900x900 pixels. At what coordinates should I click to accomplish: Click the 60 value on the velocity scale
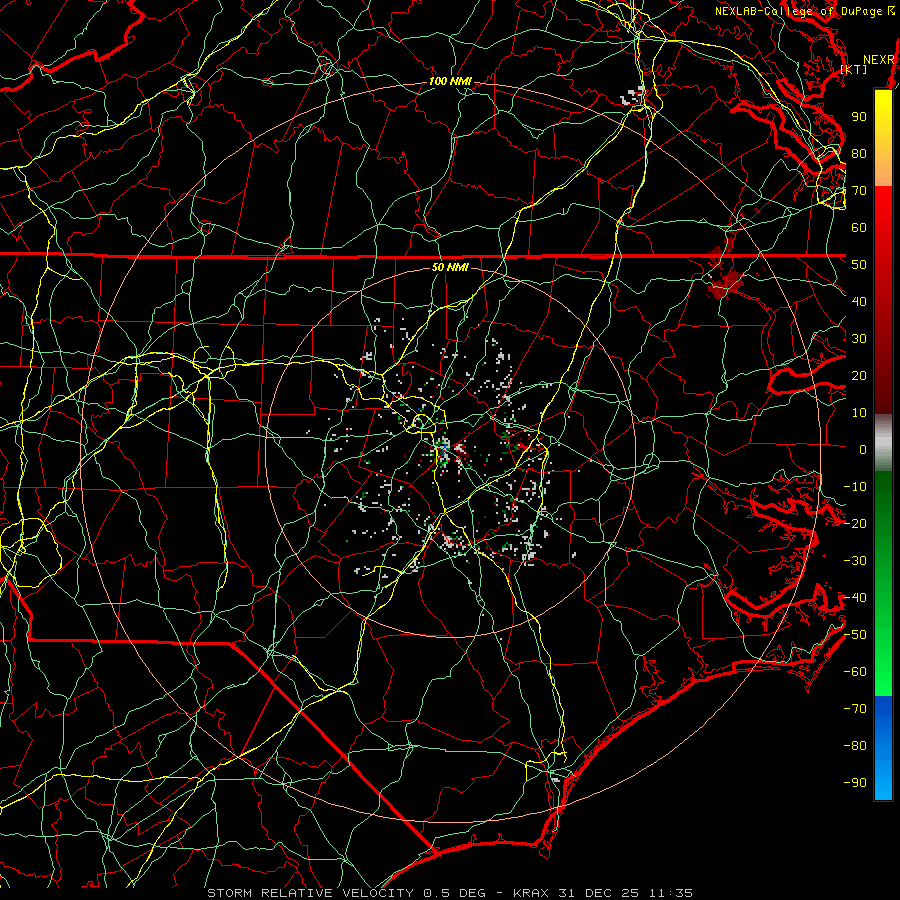pos(859,228)
